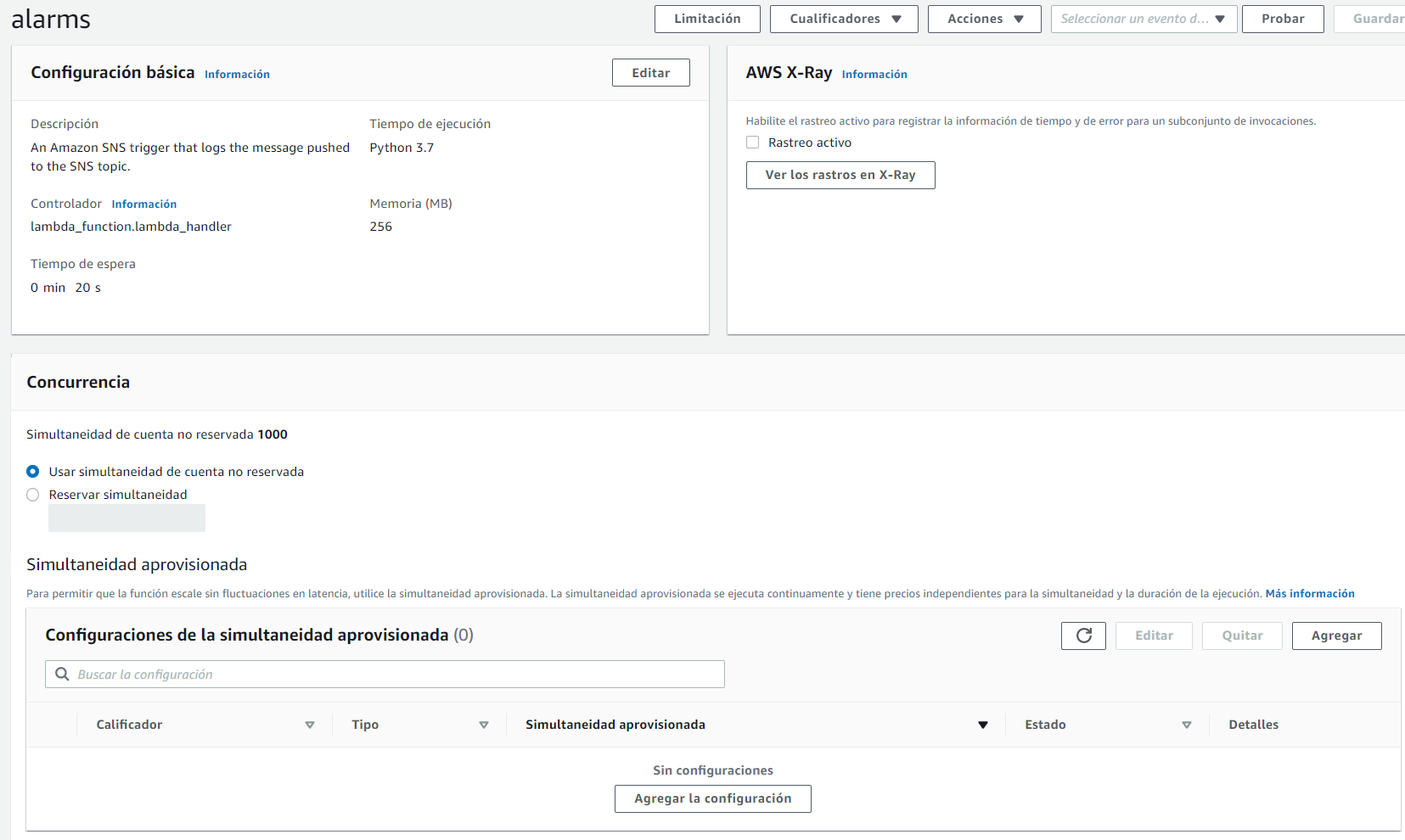Click the Información link next to Configuración básica
Image resolution: width=1405 pixels, height=840 pixels.
(237, 74)
